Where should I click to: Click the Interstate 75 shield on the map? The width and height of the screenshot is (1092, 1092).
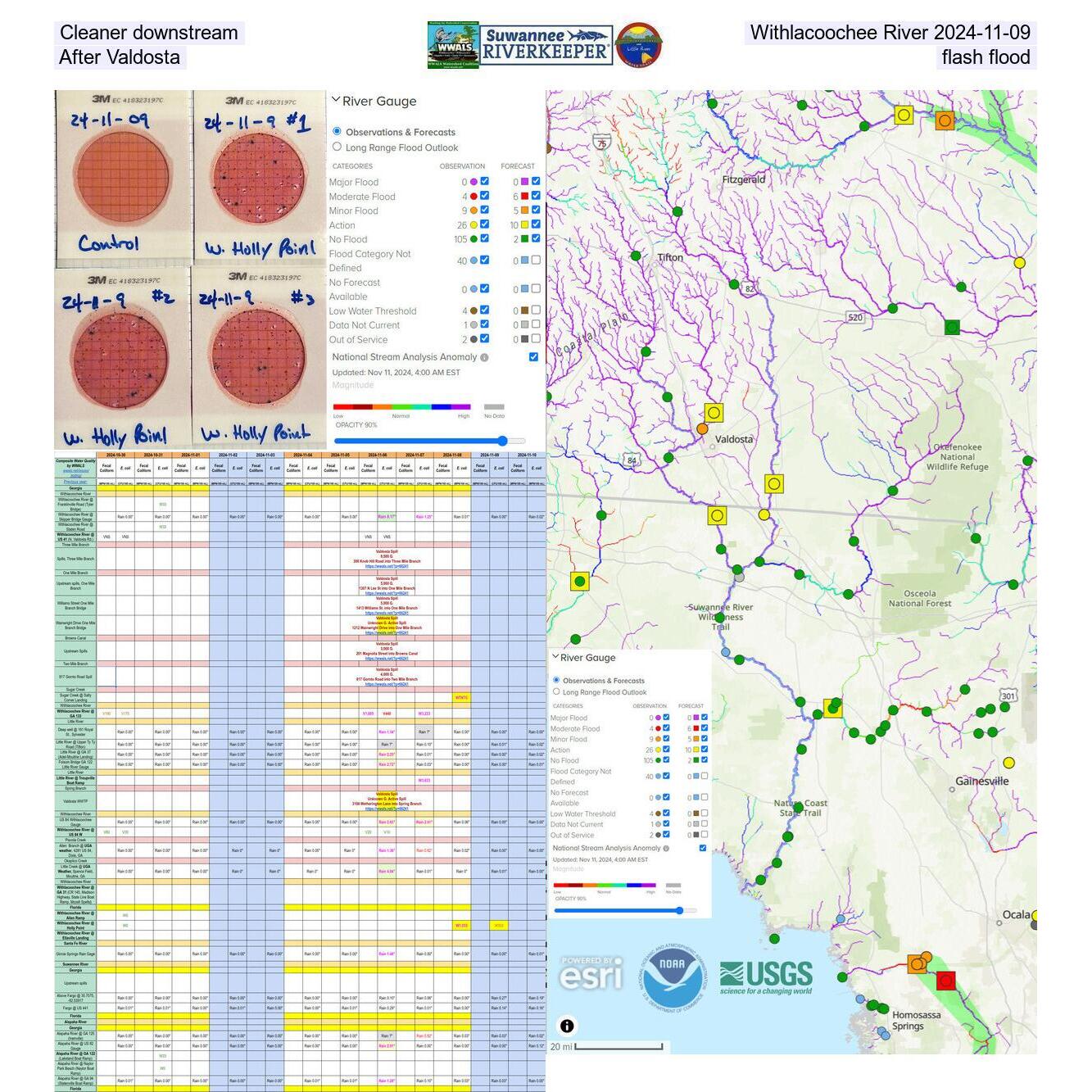coord(602,143)
